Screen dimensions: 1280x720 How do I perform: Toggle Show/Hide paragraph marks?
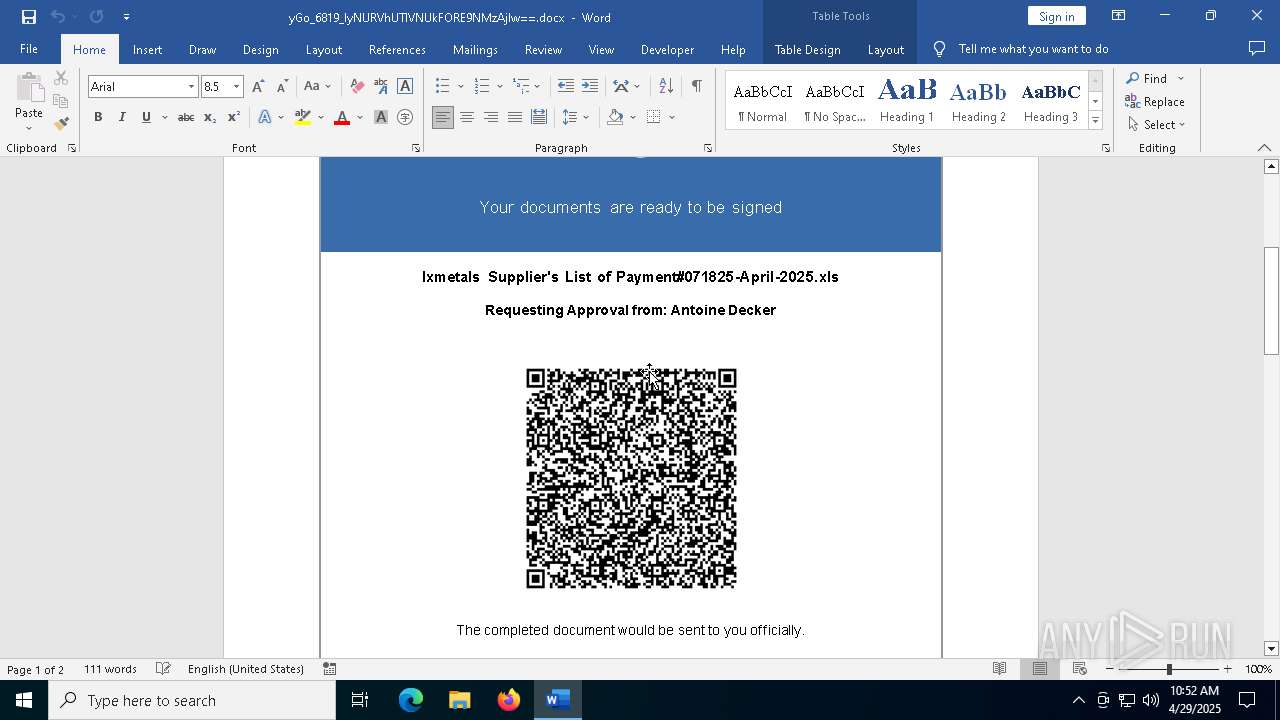tap(696, 87)
